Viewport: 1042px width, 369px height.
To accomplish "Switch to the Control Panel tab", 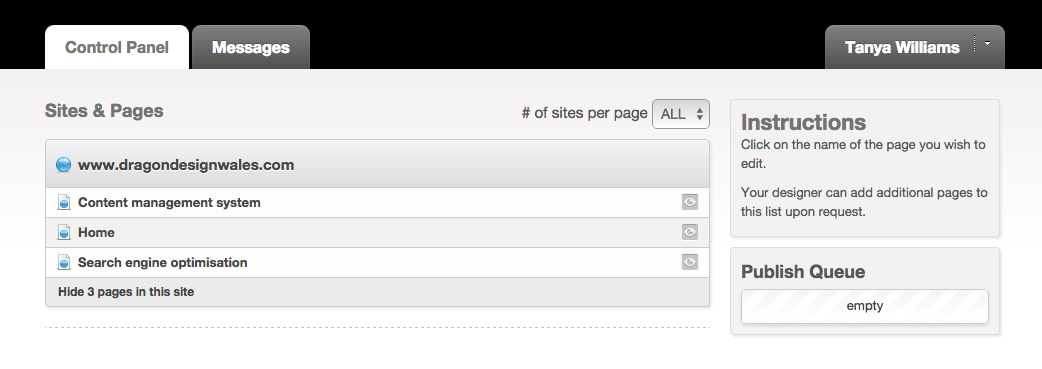I will (x=117, y=47).
